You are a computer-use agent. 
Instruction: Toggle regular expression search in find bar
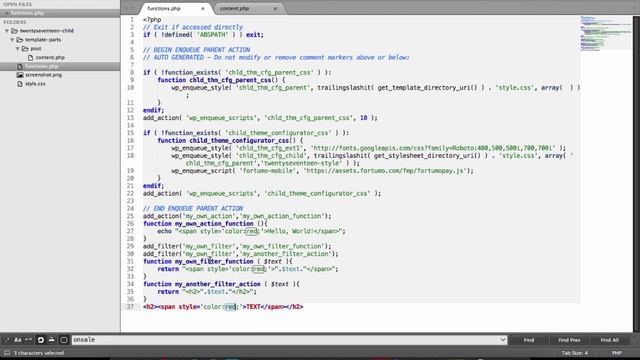(x=7, y=340)
